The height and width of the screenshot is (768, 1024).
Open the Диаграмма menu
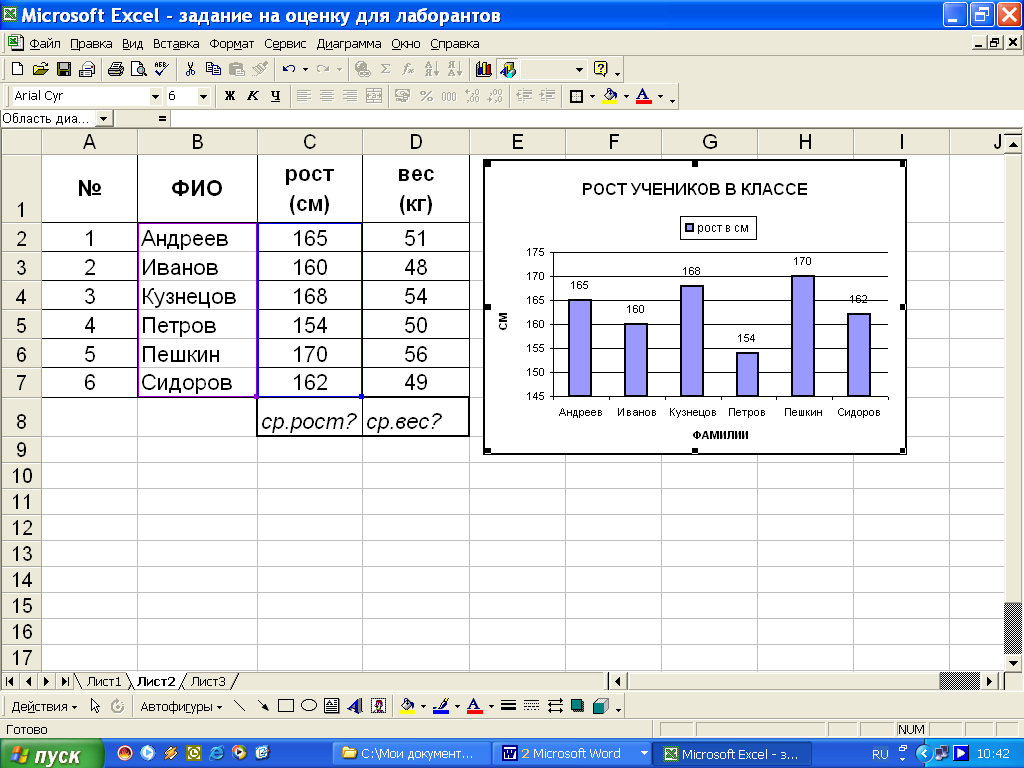349,44
